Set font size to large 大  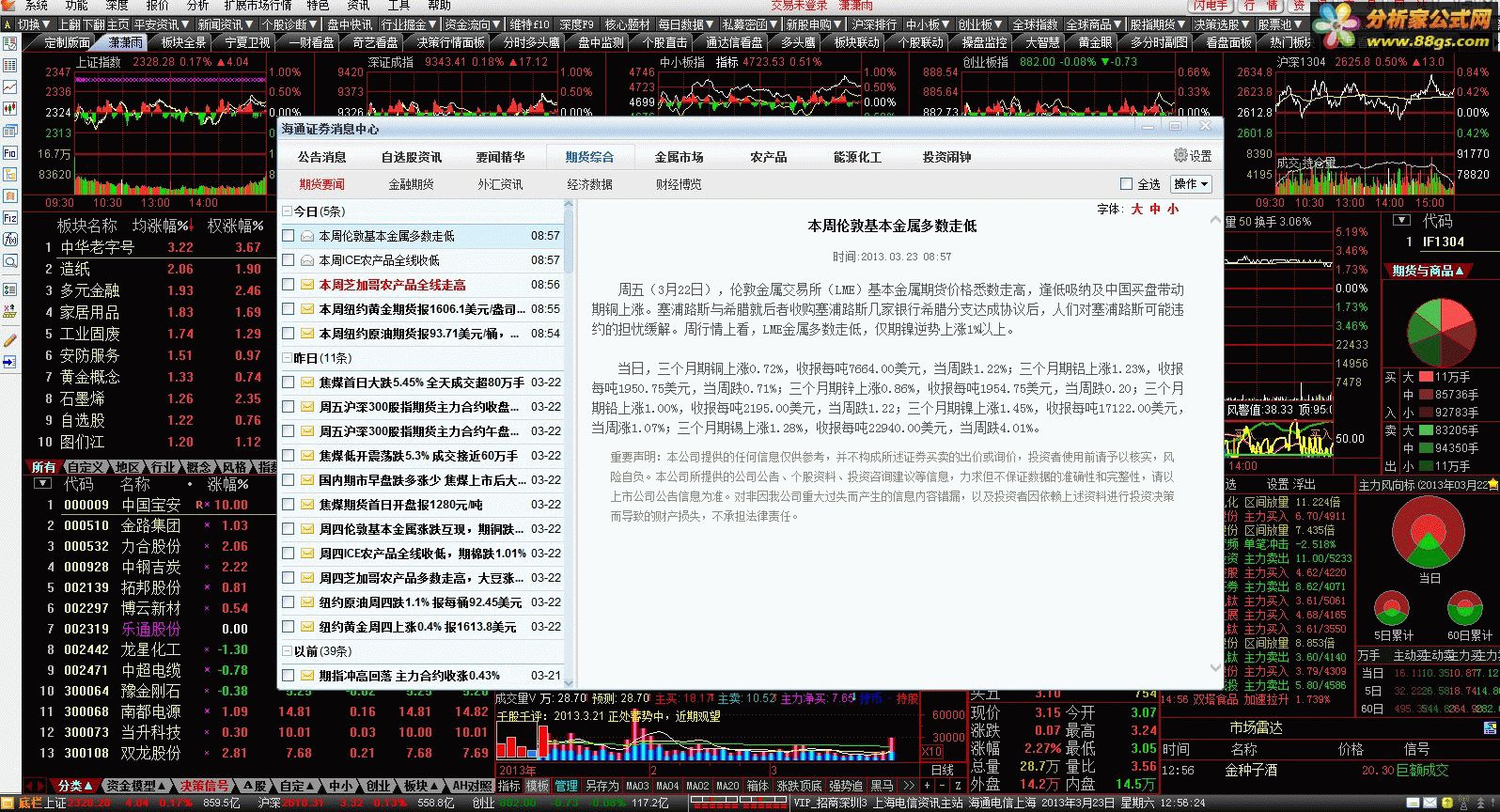(x=1137, y=210)
